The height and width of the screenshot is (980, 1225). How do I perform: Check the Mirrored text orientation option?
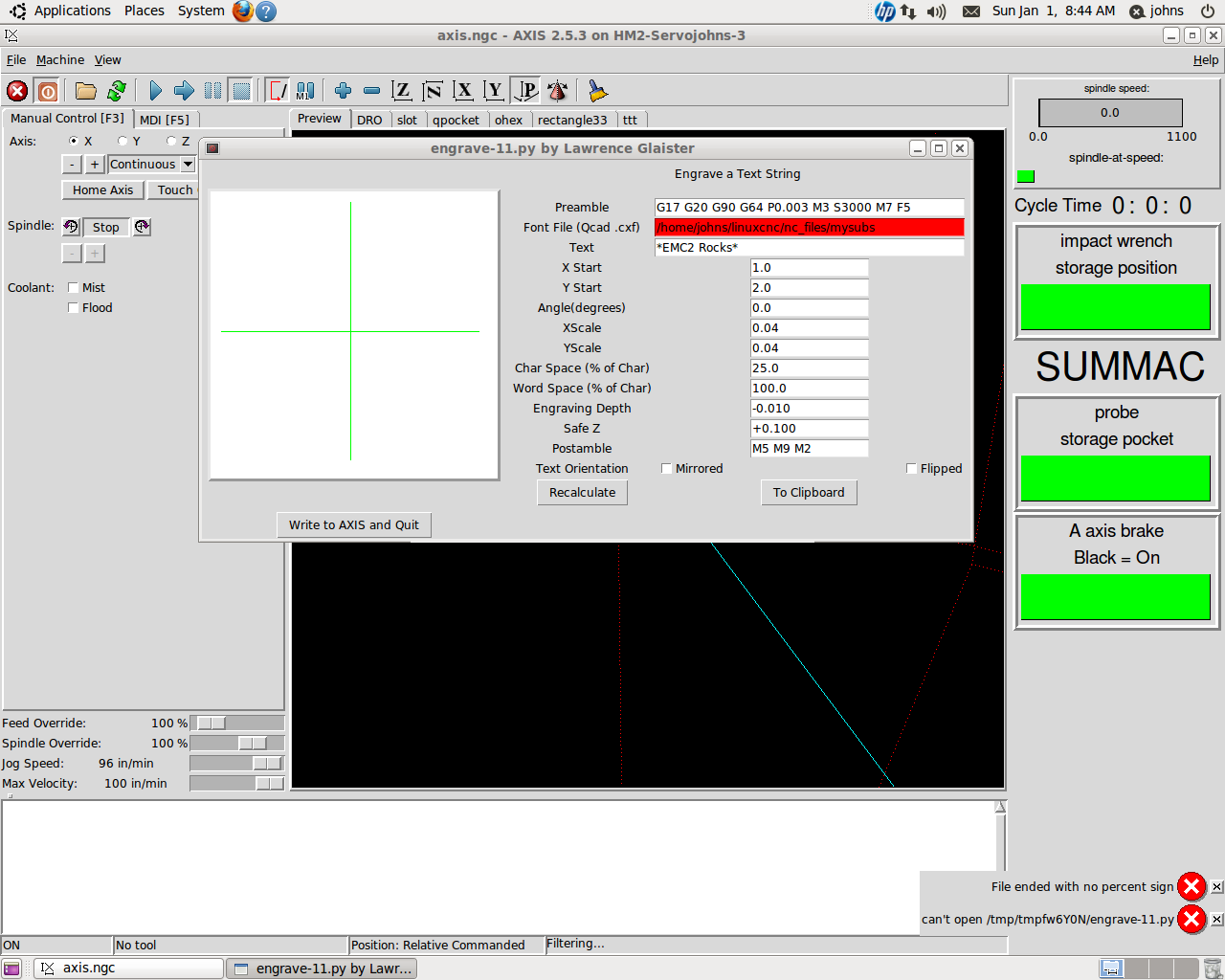pyautogui.click(x=667, y=468)
